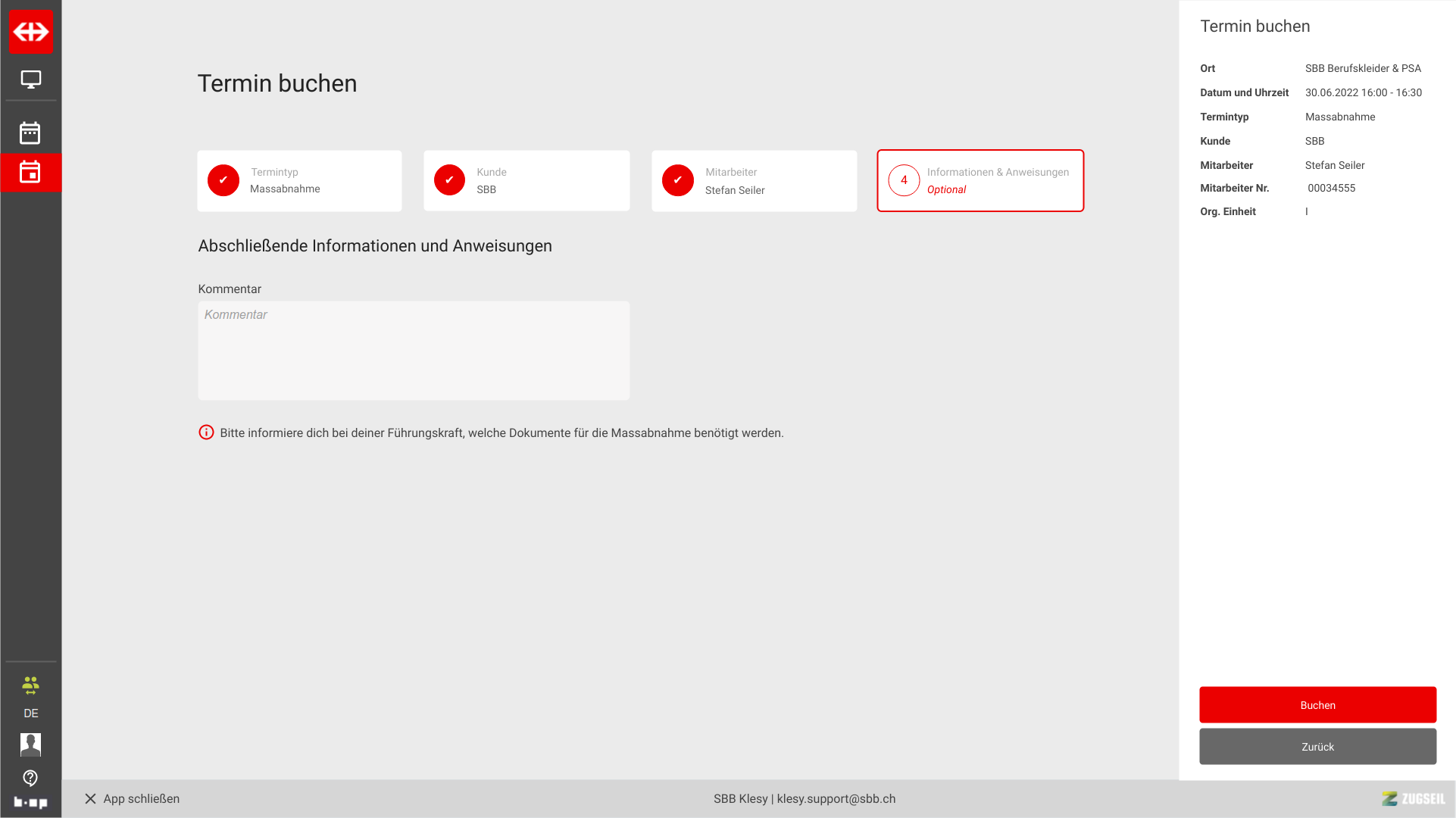Open the monitor dashboard icon
Viewport: 1456px width, 818px height.
coord(30,79)
